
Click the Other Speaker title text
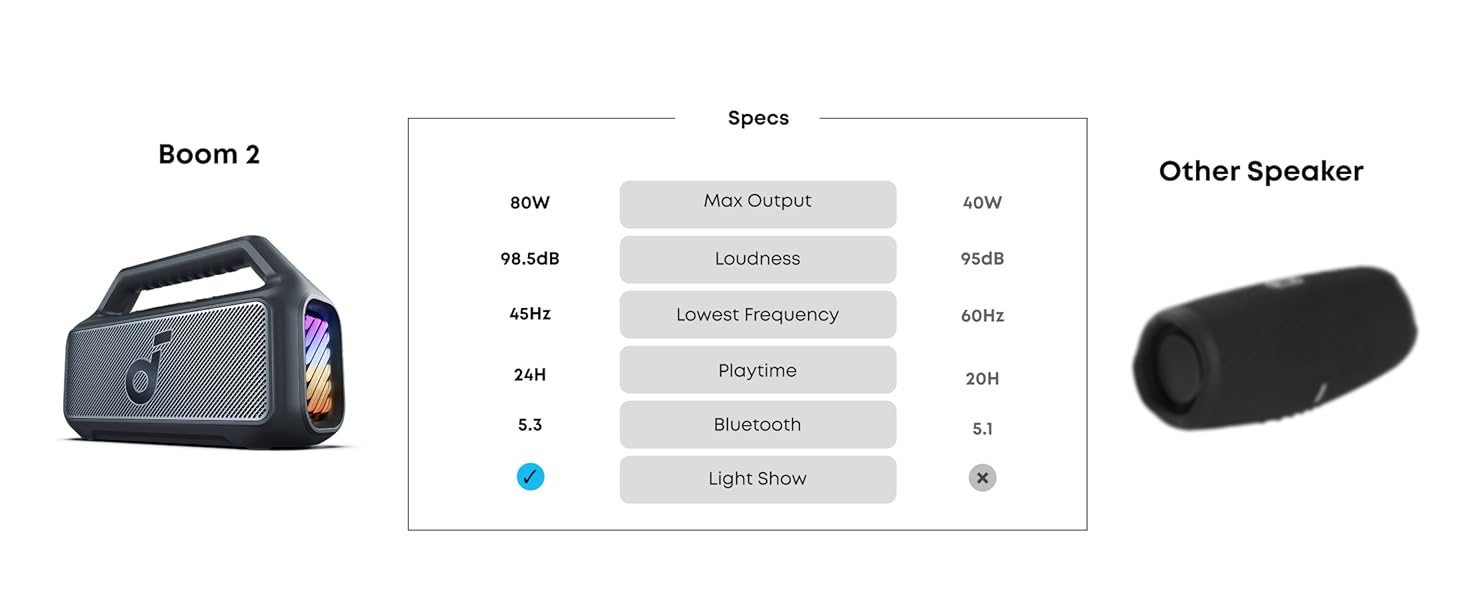tap(1261, 171)
